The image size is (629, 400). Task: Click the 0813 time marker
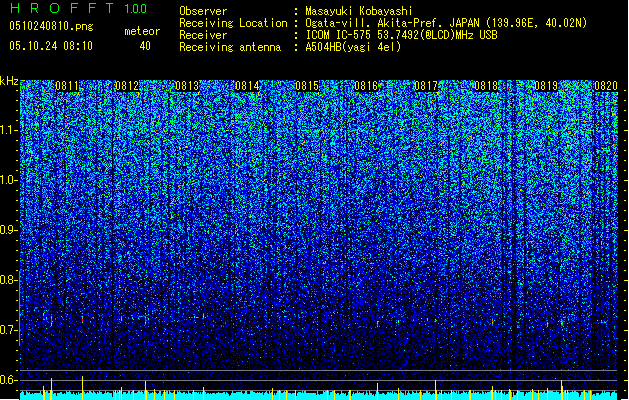coord(187,86)
